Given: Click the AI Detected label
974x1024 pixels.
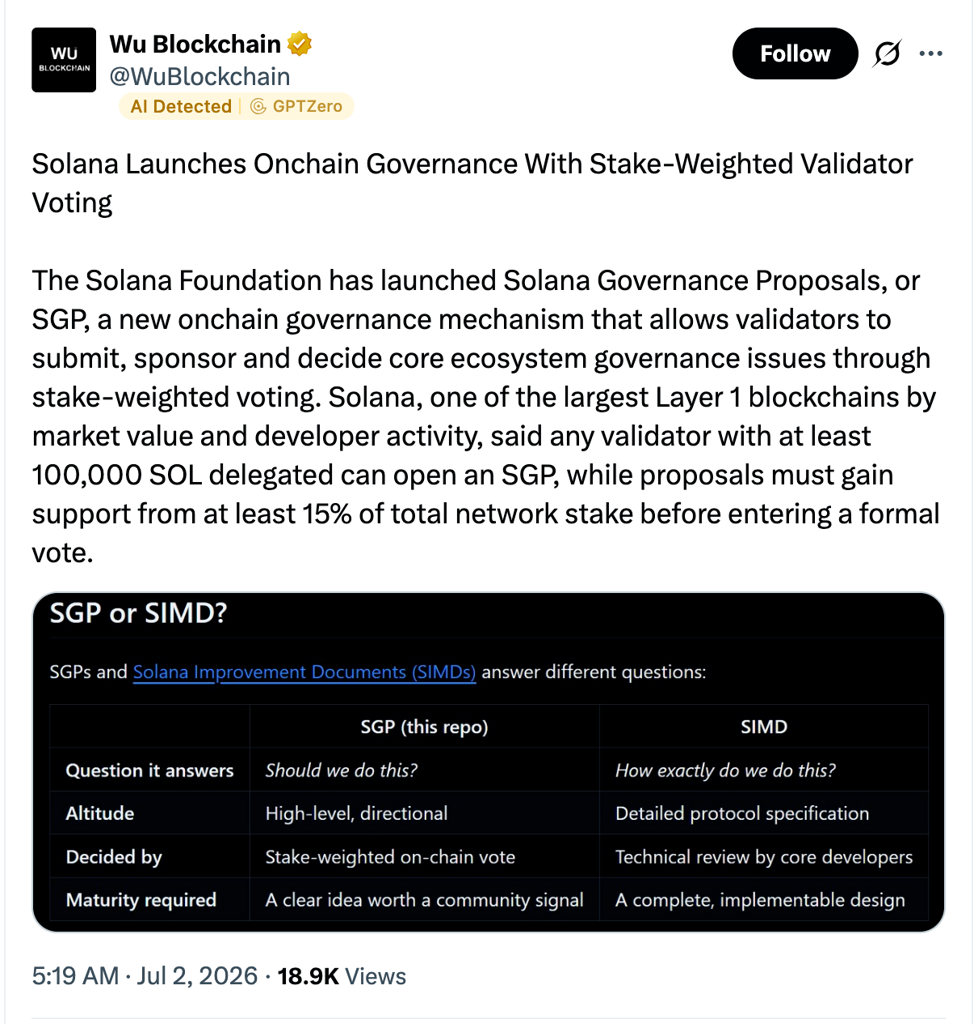Looking at the screenshot, I should pos(181,106).
